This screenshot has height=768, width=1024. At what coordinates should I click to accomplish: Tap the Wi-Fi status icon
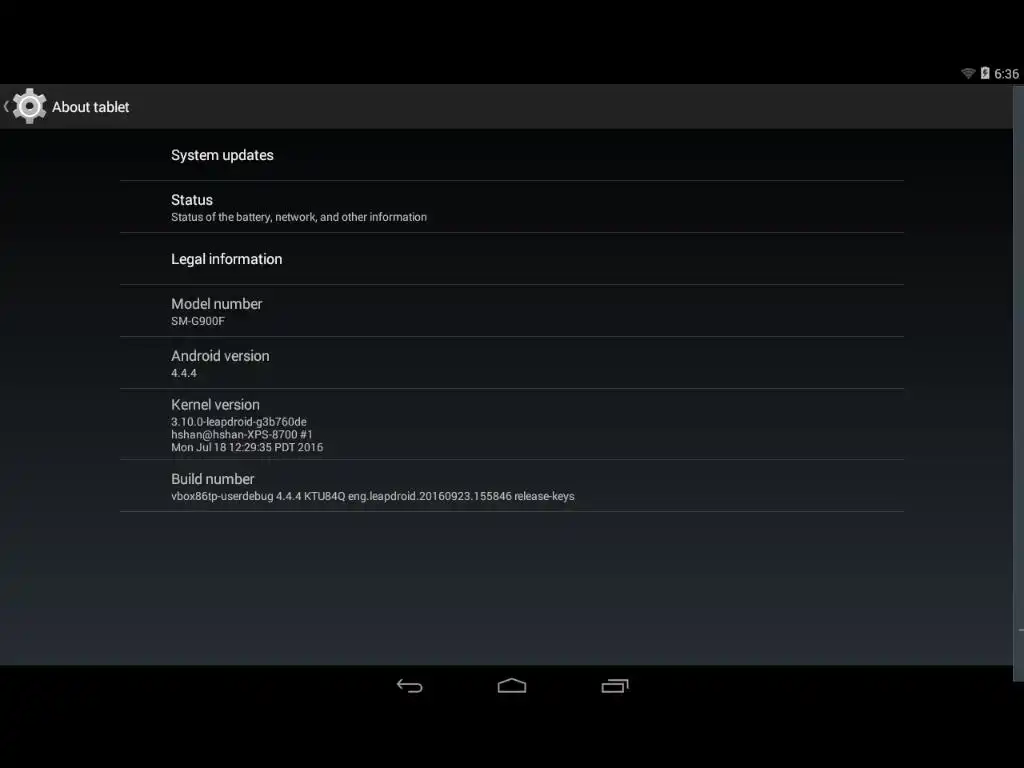coord(968,73)
